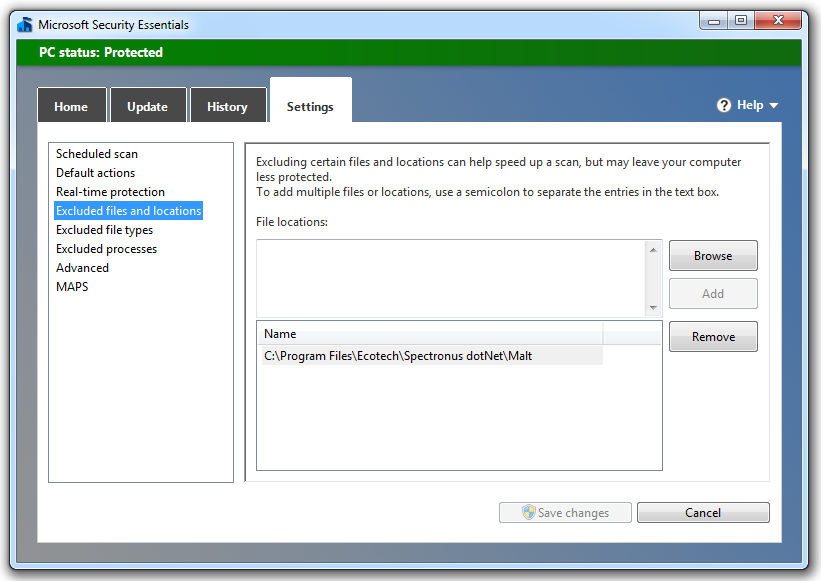Expand the Help dropdown arrow

(x=774, y=106)
